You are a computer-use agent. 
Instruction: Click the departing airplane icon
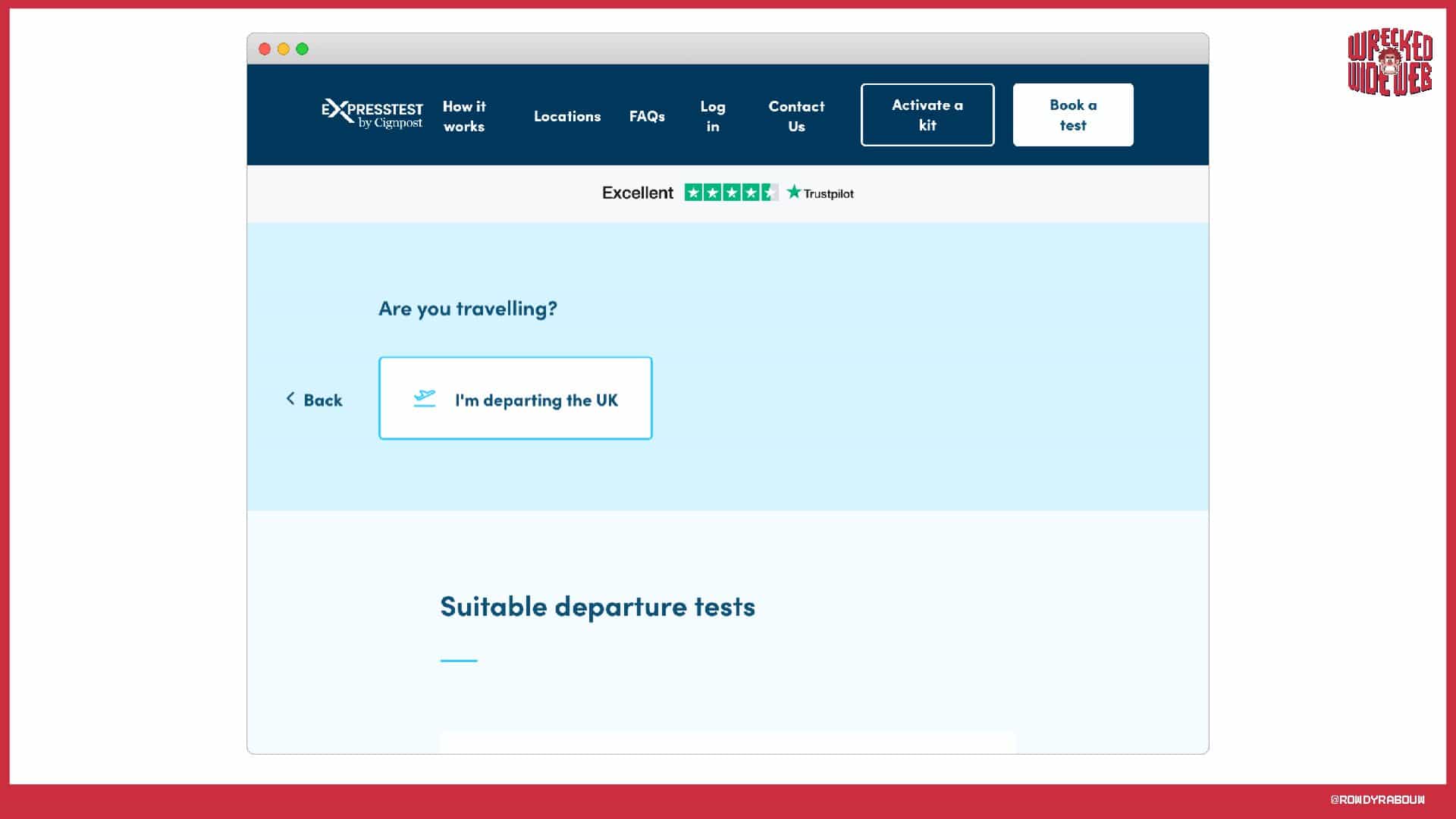coord(425,398)
